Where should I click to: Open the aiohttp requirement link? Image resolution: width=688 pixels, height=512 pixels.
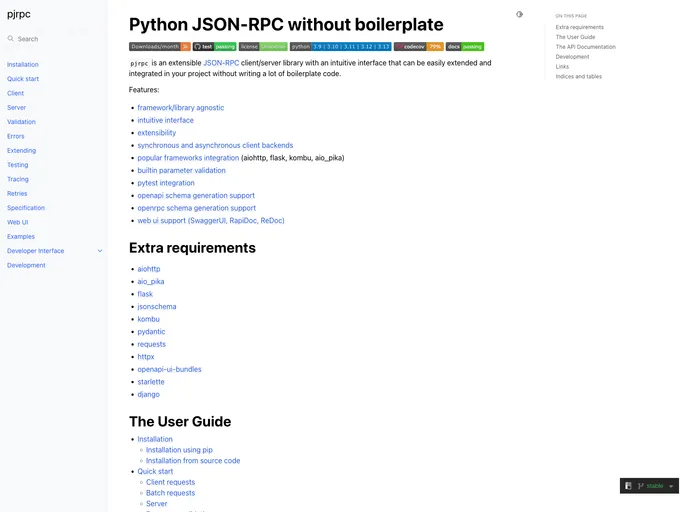[149, 269]
